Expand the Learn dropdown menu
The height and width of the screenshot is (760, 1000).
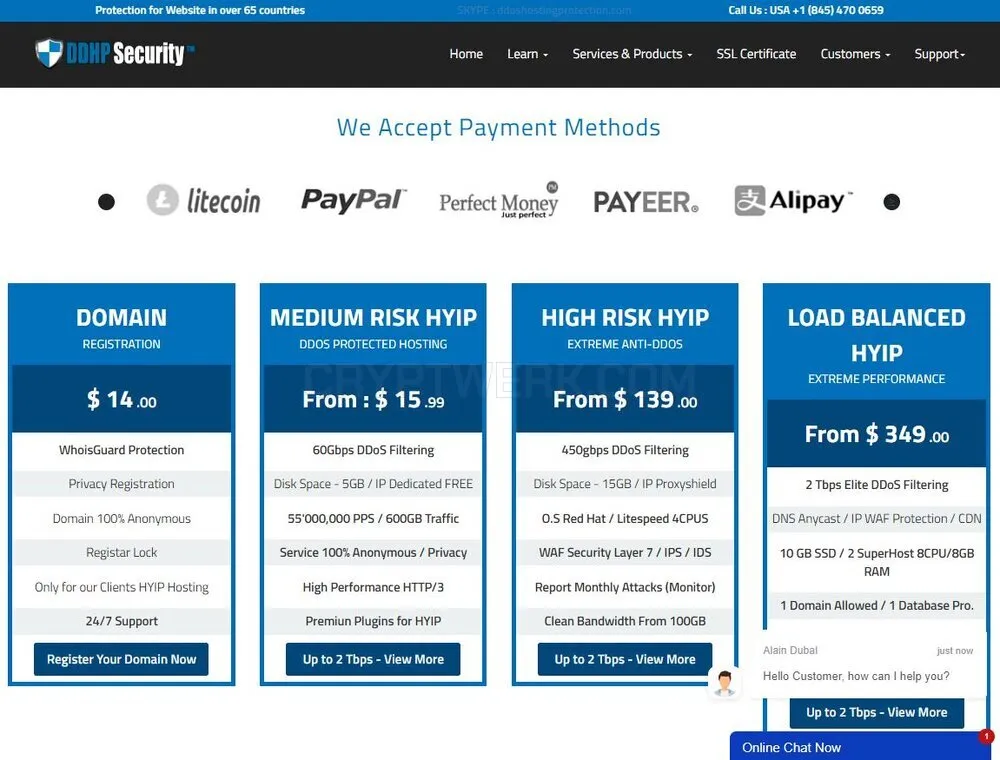(x=527, y=54)
